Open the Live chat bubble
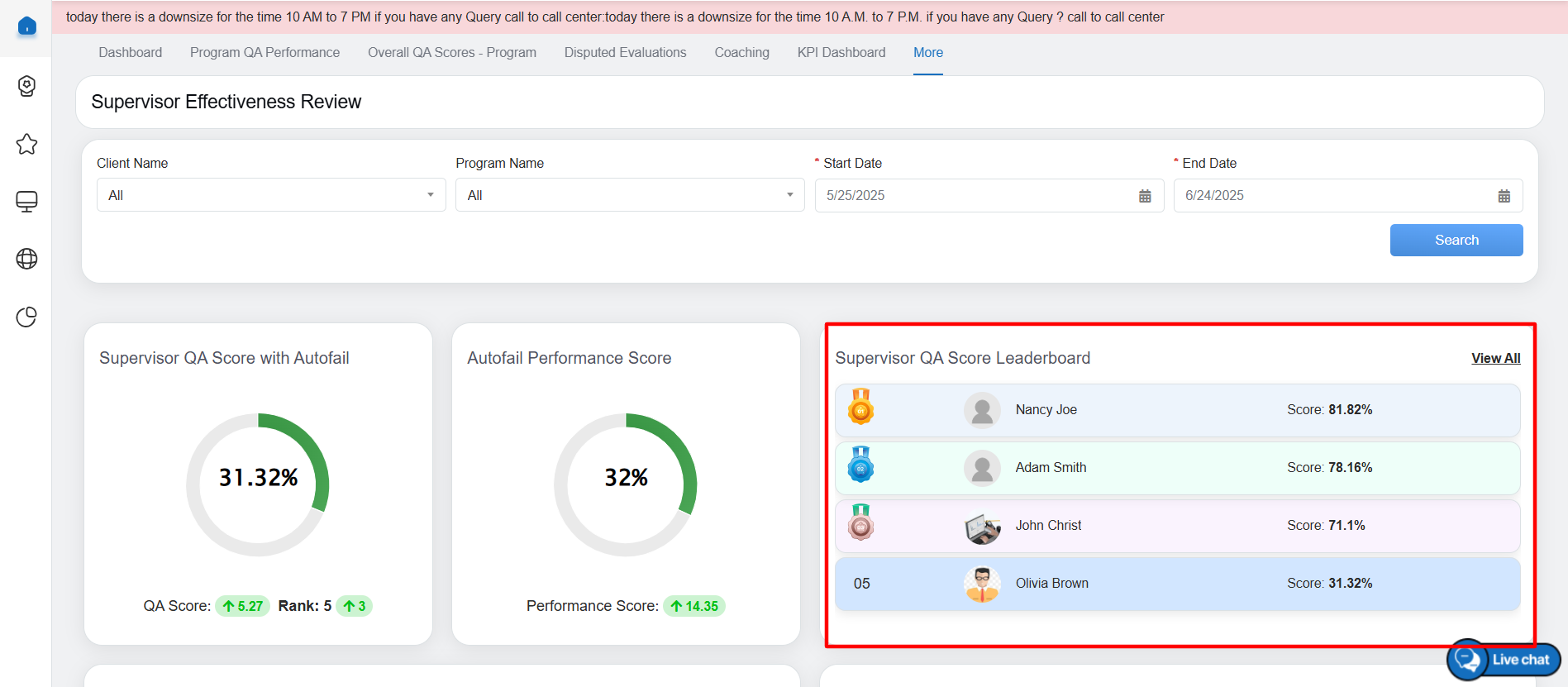 coord(1503,660)
